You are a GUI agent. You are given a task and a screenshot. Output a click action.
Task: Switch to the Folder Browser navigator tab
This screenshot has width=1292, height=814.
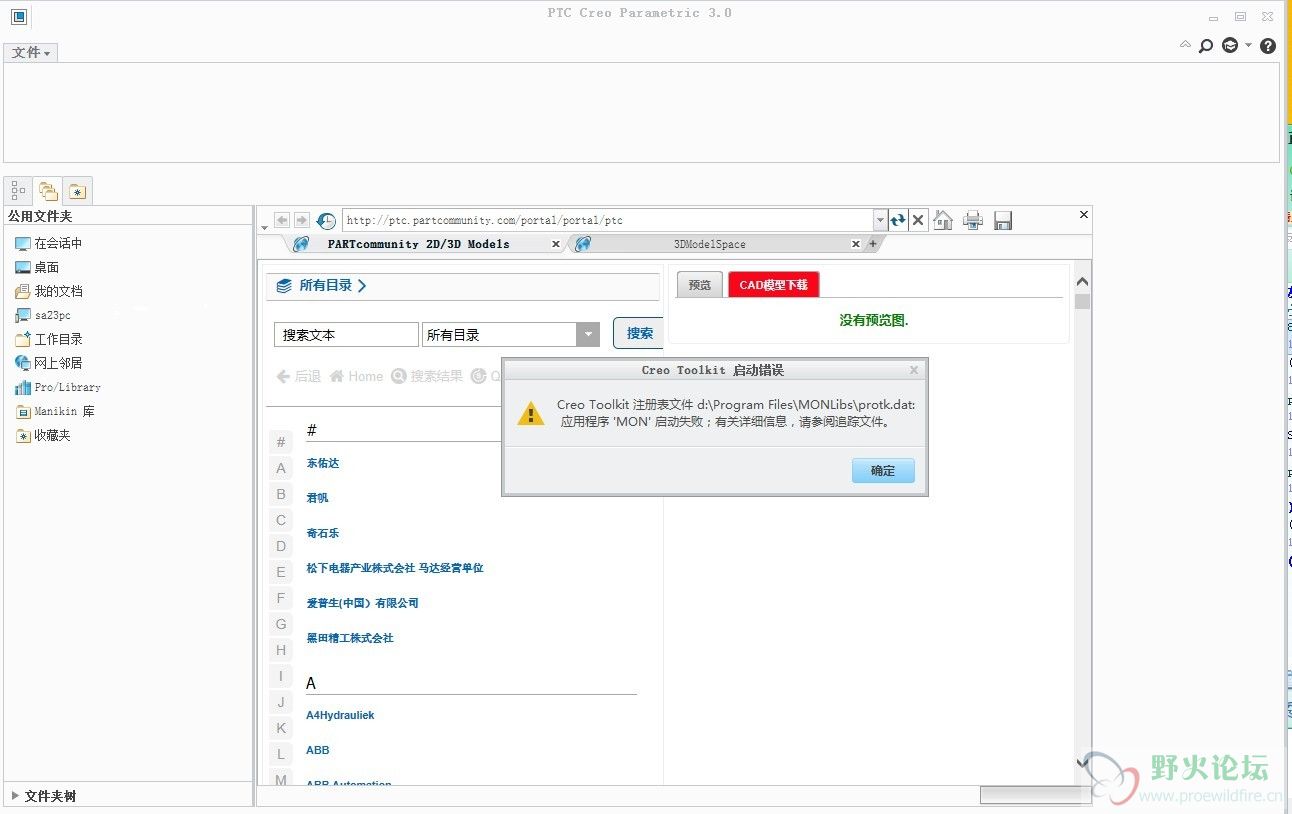point(48,190)
